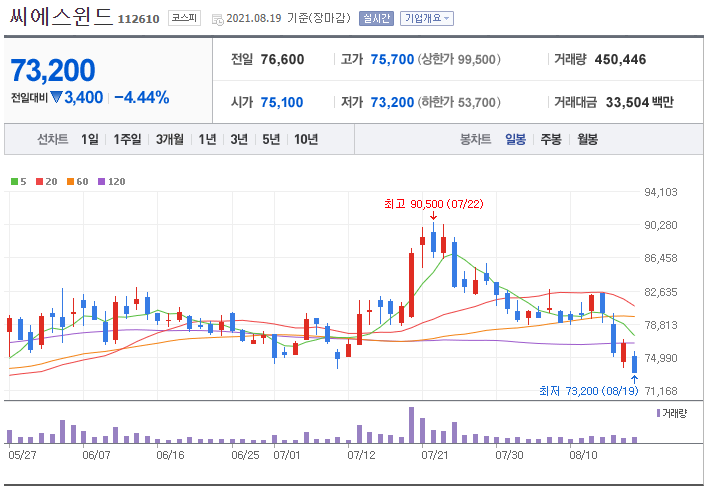The width and height of the screenshot is (704, 486).
Task: Click the calendar clock icon beside the date
Action: click(x=218, y=20)
